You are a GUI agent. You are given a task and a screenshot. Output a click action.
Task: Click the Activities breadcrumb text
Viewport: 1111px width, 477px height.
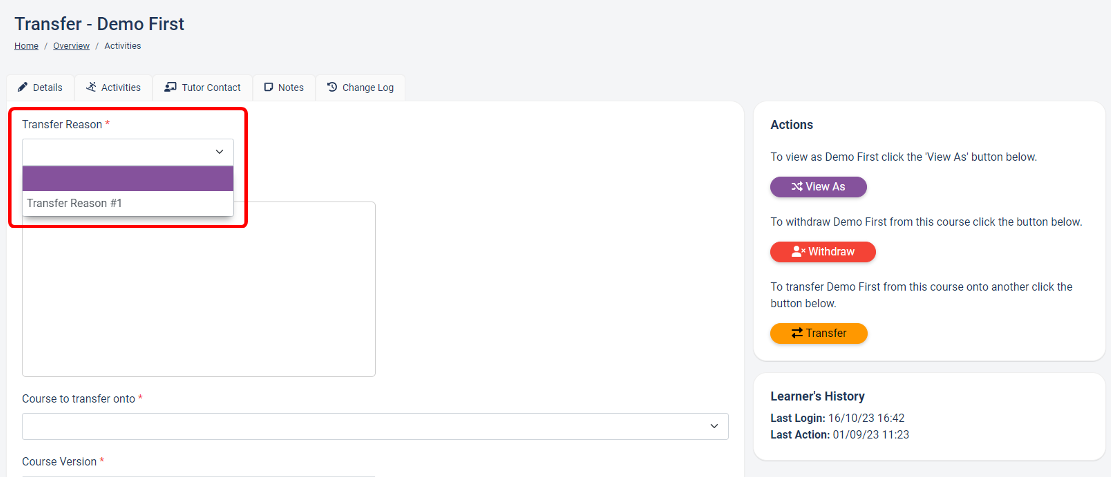123,46
